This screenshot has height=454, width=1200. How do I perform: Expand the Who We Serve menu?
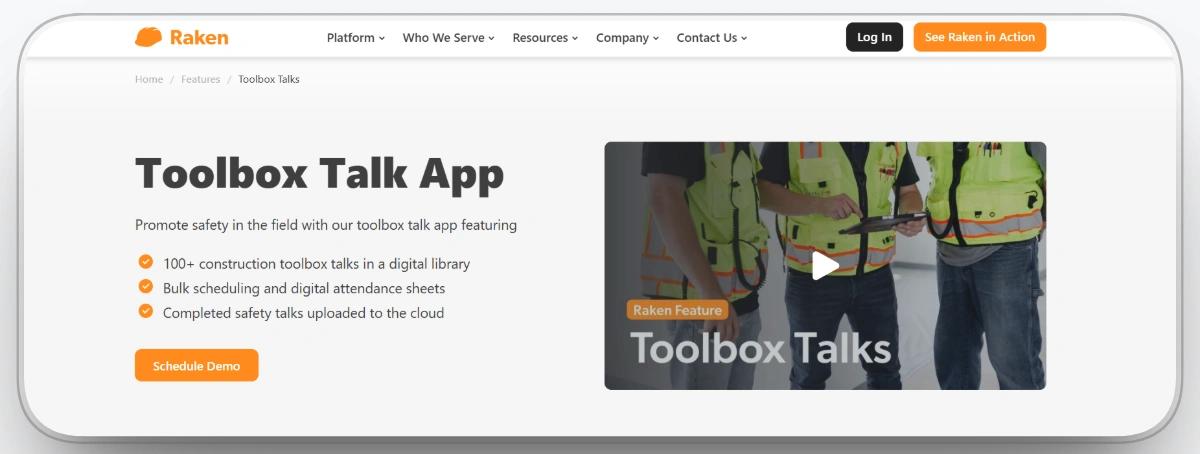pos(449,38)
